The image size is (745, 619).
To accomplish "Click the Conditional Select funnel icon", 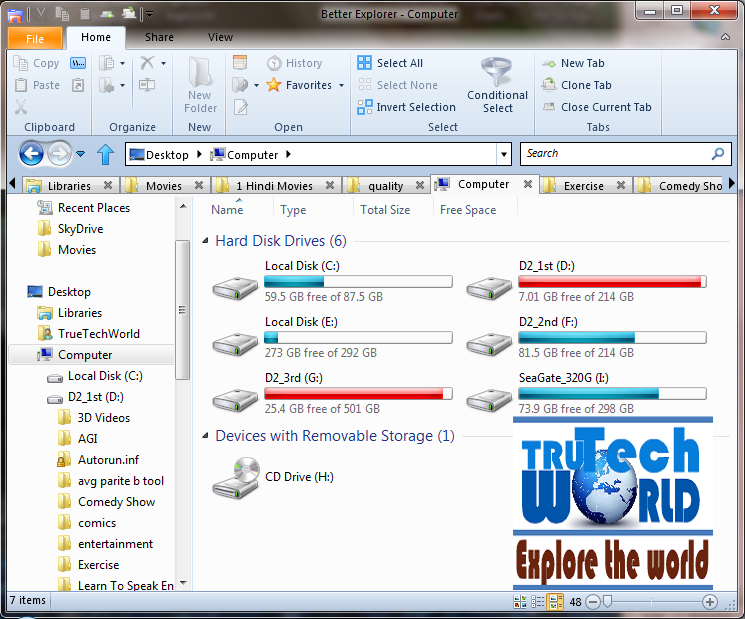I will pyautogui.click(x=496, y=71).
